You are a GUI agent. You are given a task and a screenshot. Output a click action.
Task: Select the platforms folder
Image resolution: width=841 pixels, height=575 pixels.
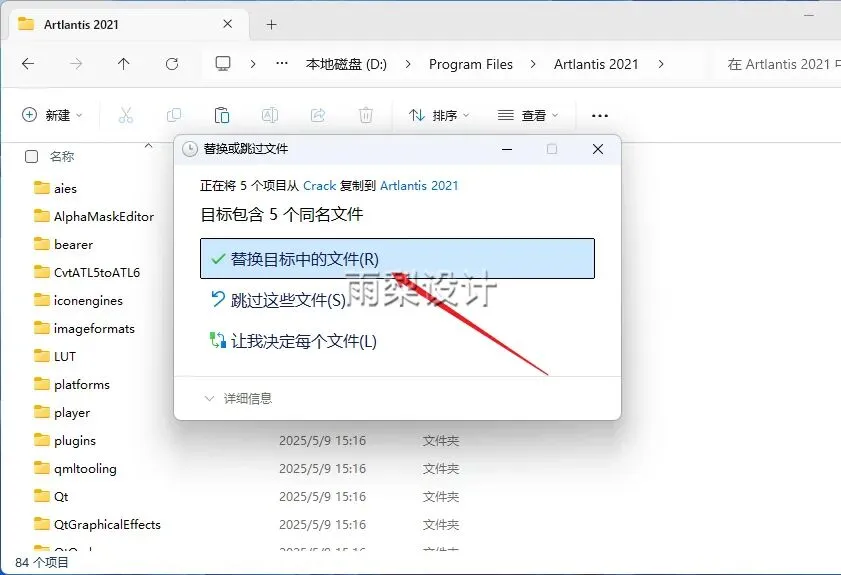[x=72, y=385]
